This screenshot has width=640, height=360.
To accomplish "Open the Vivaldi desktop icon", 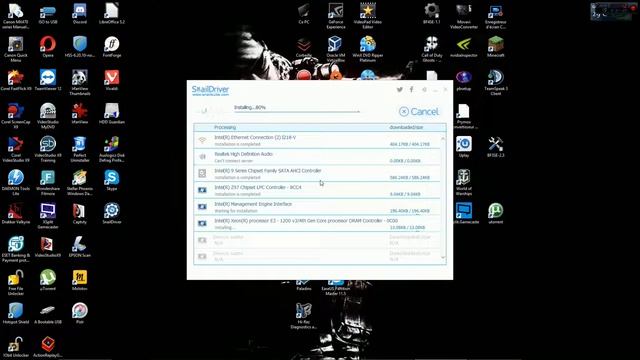I will pyautogui.click(x=111, y=80).
